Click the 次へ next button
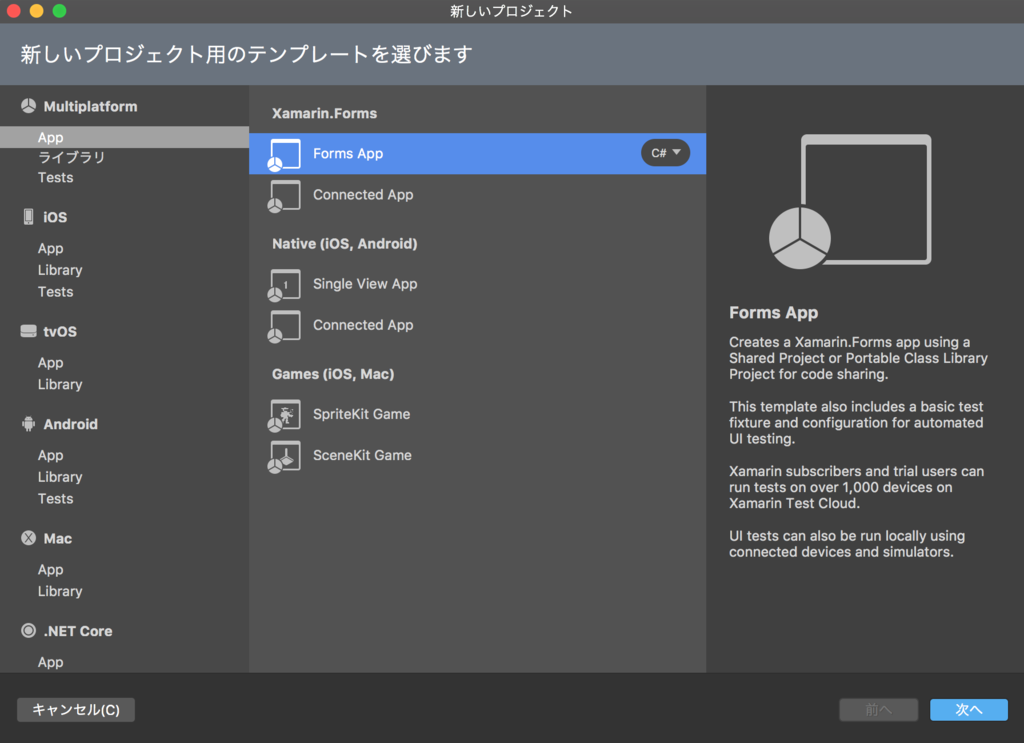The height and width of the screenshot is (743, 1024). [x=968, y=710]
